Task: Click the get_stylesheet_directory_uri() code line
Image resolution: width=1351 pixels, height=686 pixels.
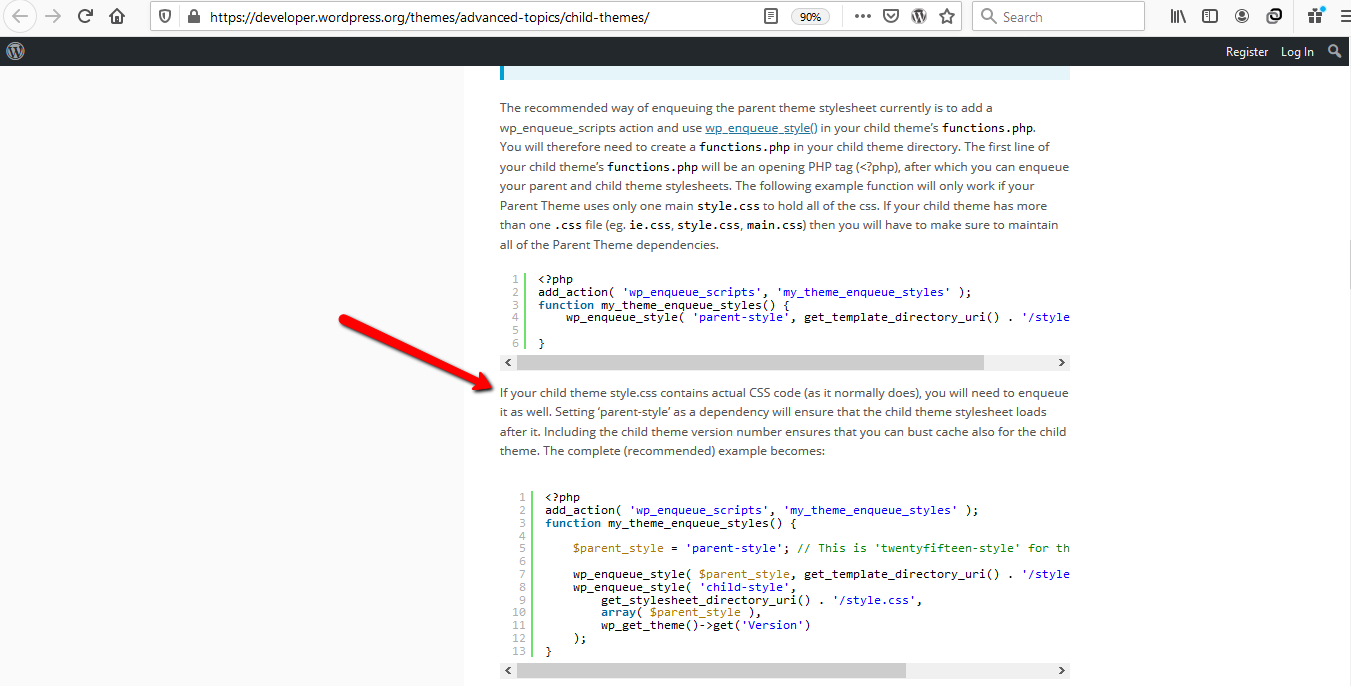Action: pyautogui.click(x=761, y=600)
